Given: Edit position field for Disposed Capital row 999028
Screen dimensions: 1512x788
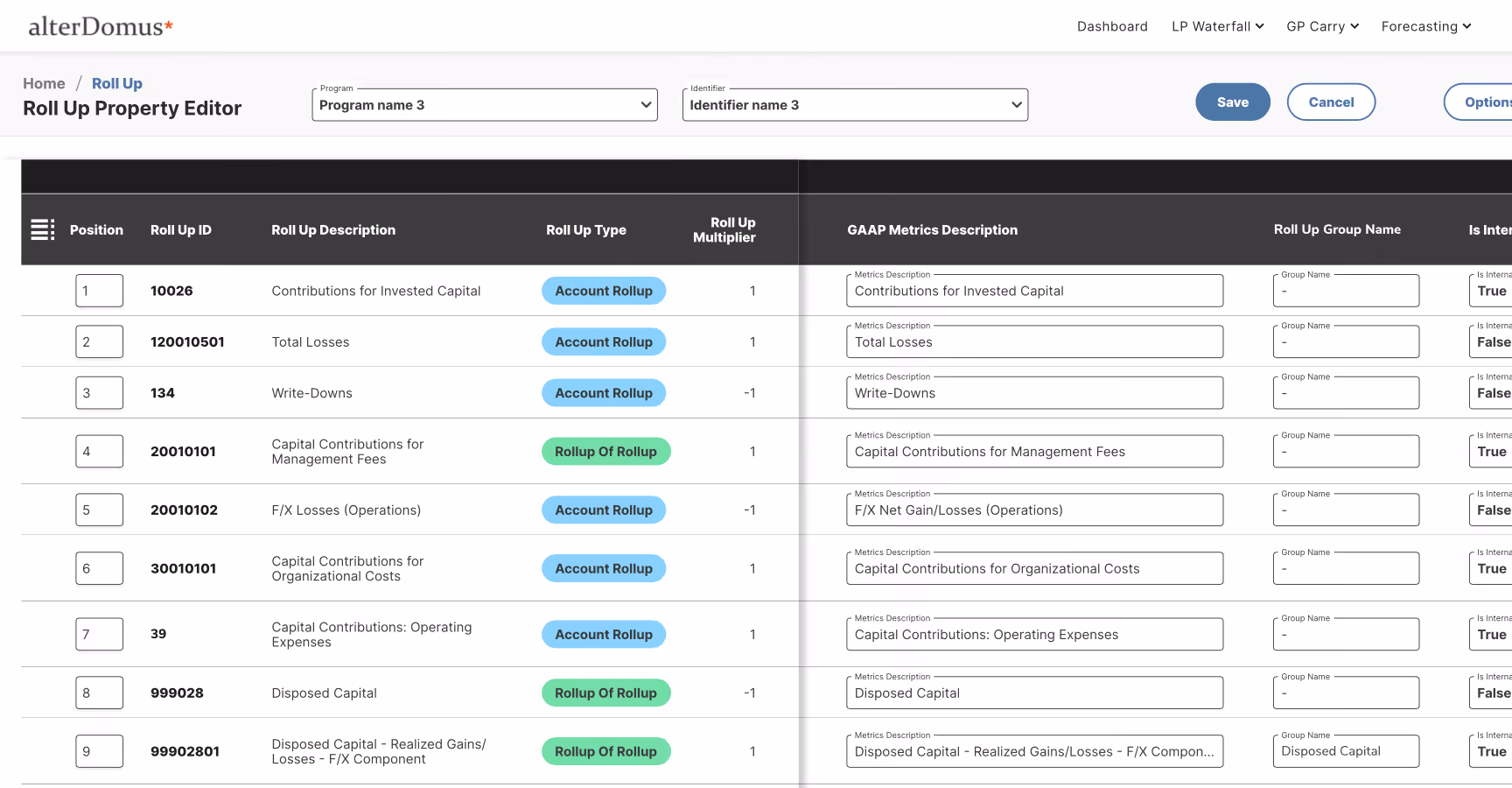Looking at the screenshot, I should click(x=99, y=693).
